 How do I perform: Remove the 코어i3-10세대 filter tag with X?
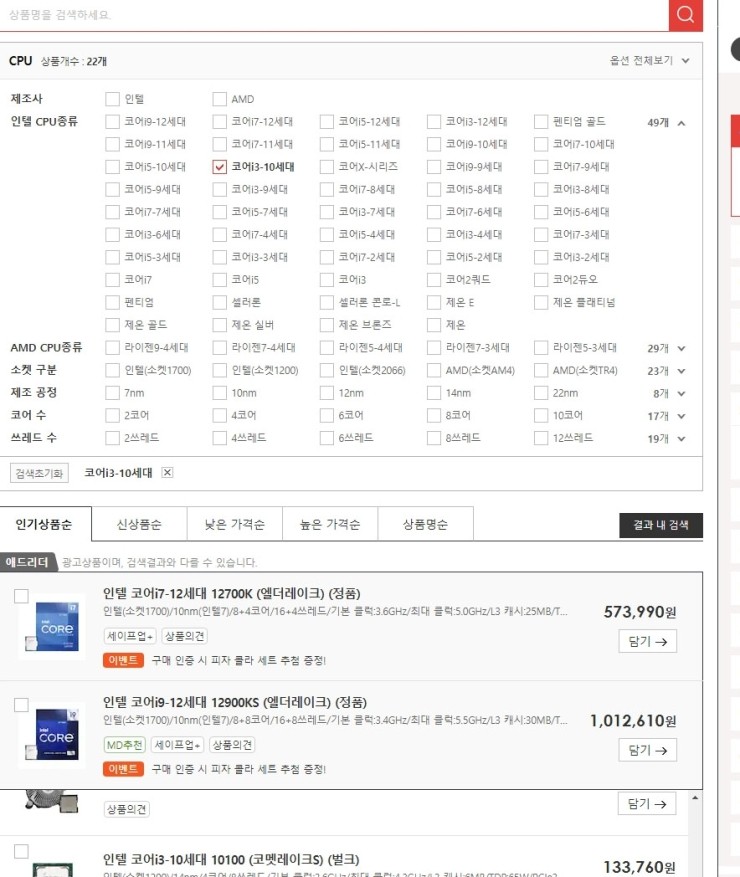point(167,473)
